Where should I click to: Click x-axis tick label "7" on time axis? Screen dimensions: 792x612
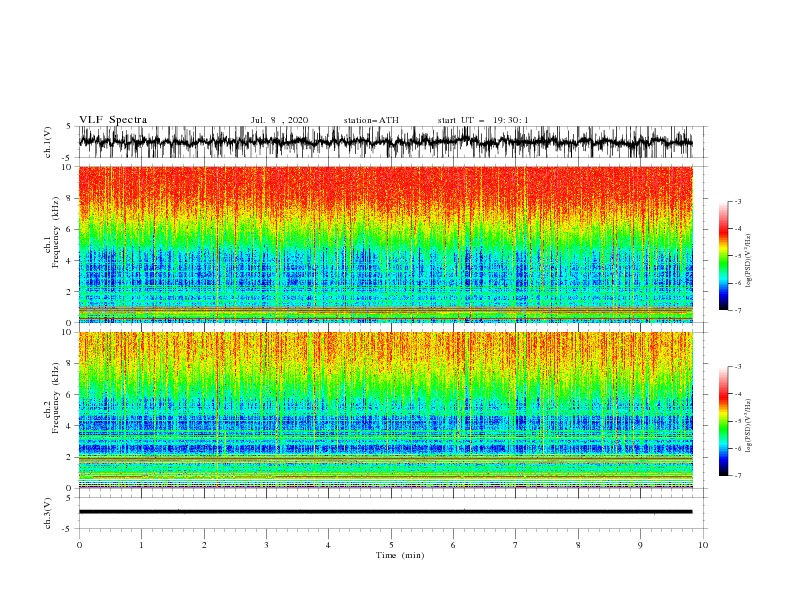[516, 545]
